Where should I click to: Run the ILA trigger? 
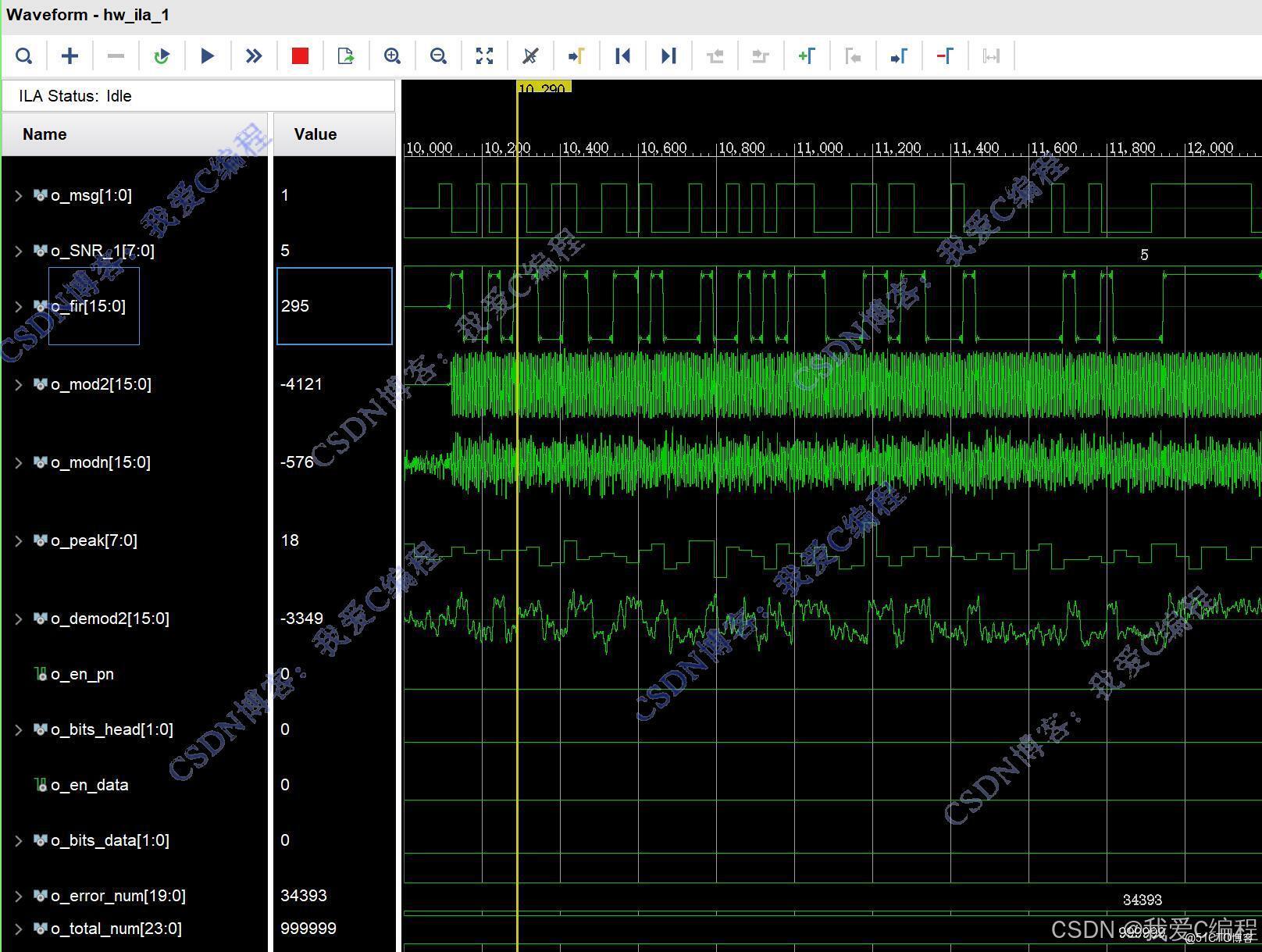(x=208, y=56)
